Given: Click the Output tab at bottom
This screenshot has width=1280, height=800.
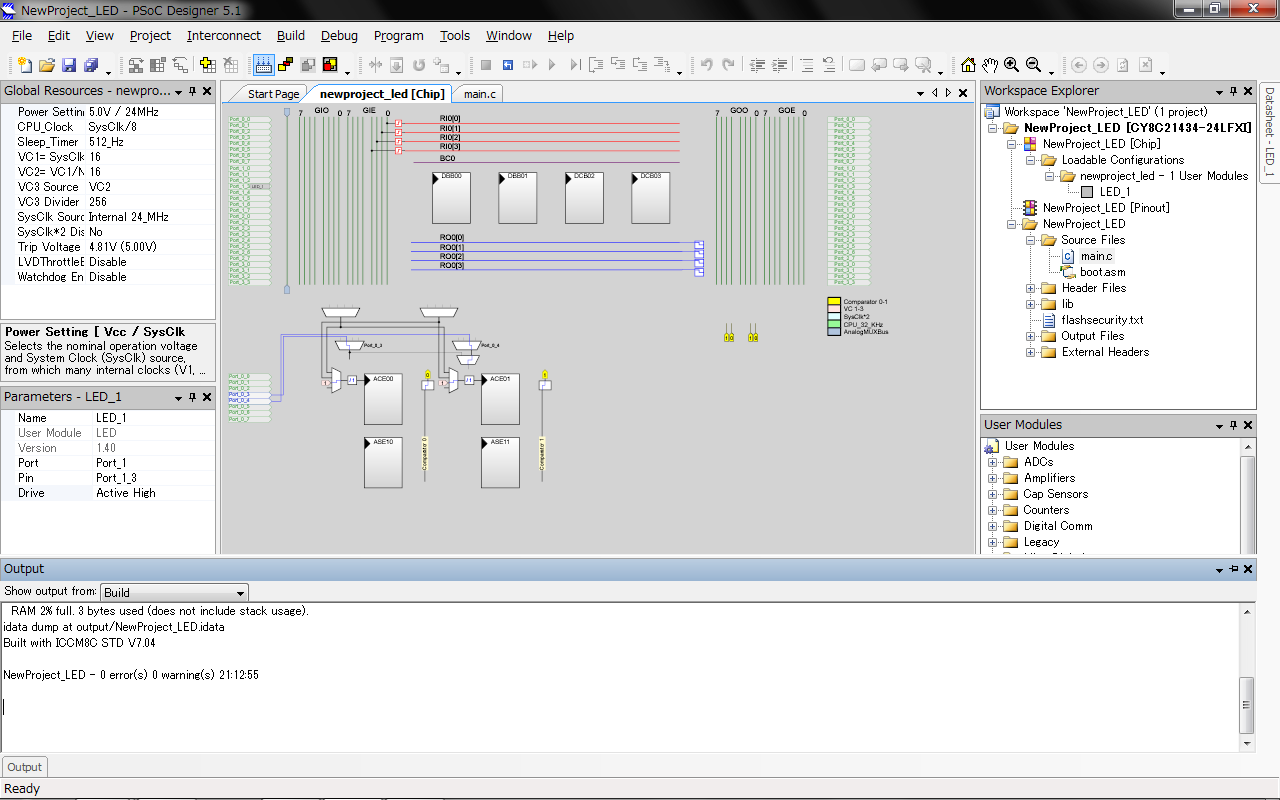Looking at the screenshot, I should [x=24, y=767].
